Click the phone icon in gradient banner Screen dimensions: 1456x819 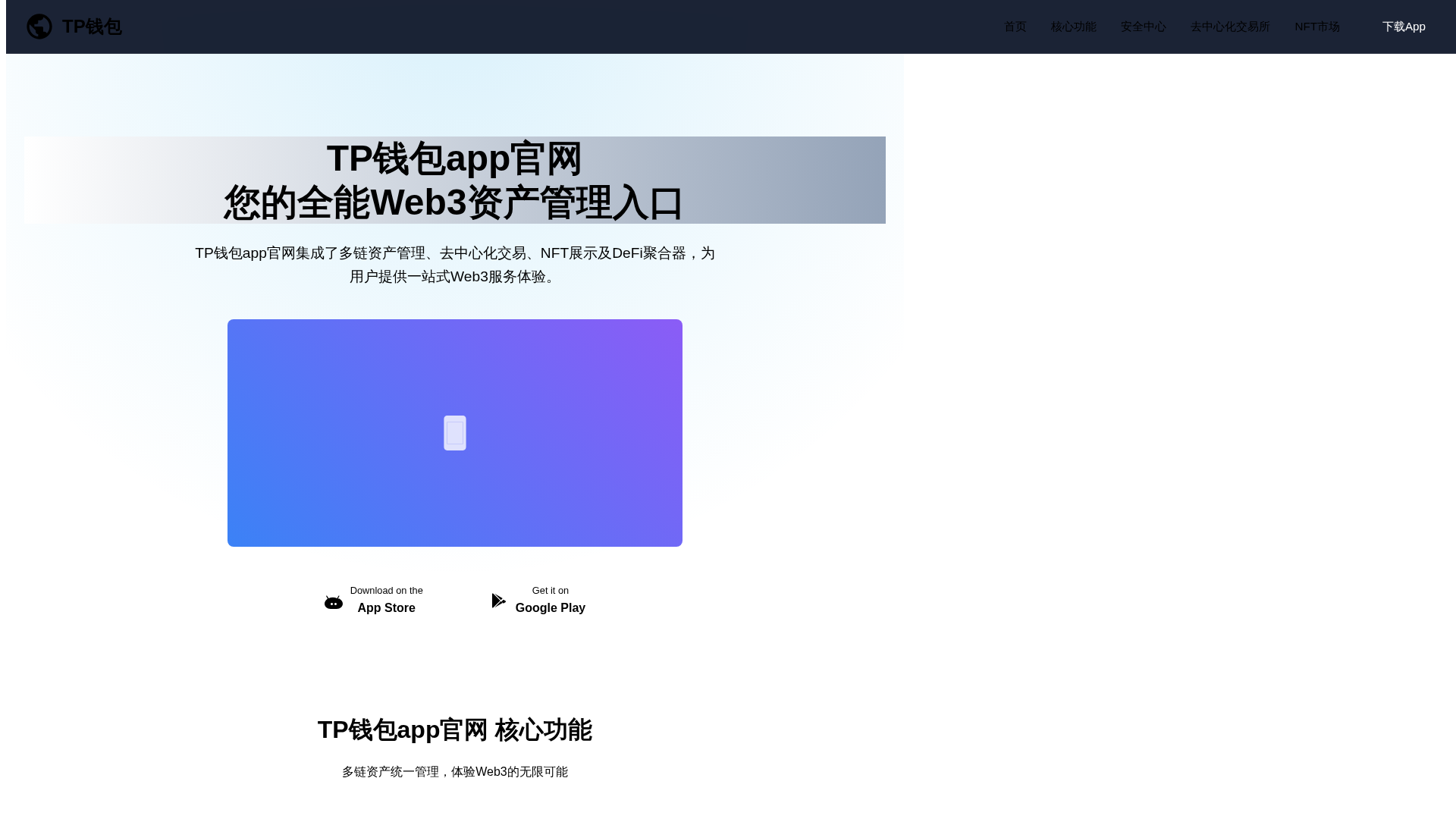(455, 433)
